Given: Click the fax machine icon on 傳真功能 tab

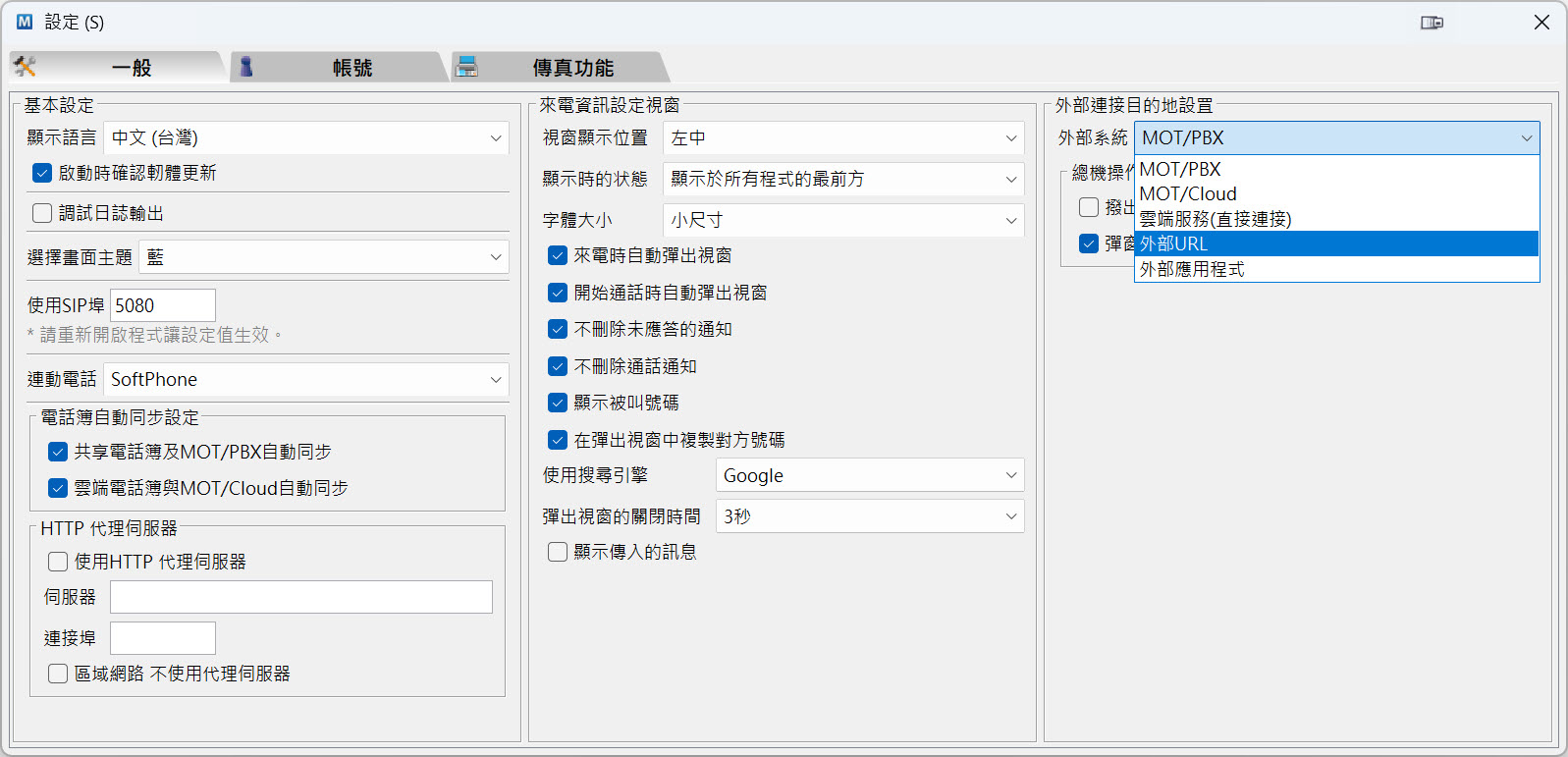Looking at the screenshot, I should pyautogui.click(x=467, y=67).
